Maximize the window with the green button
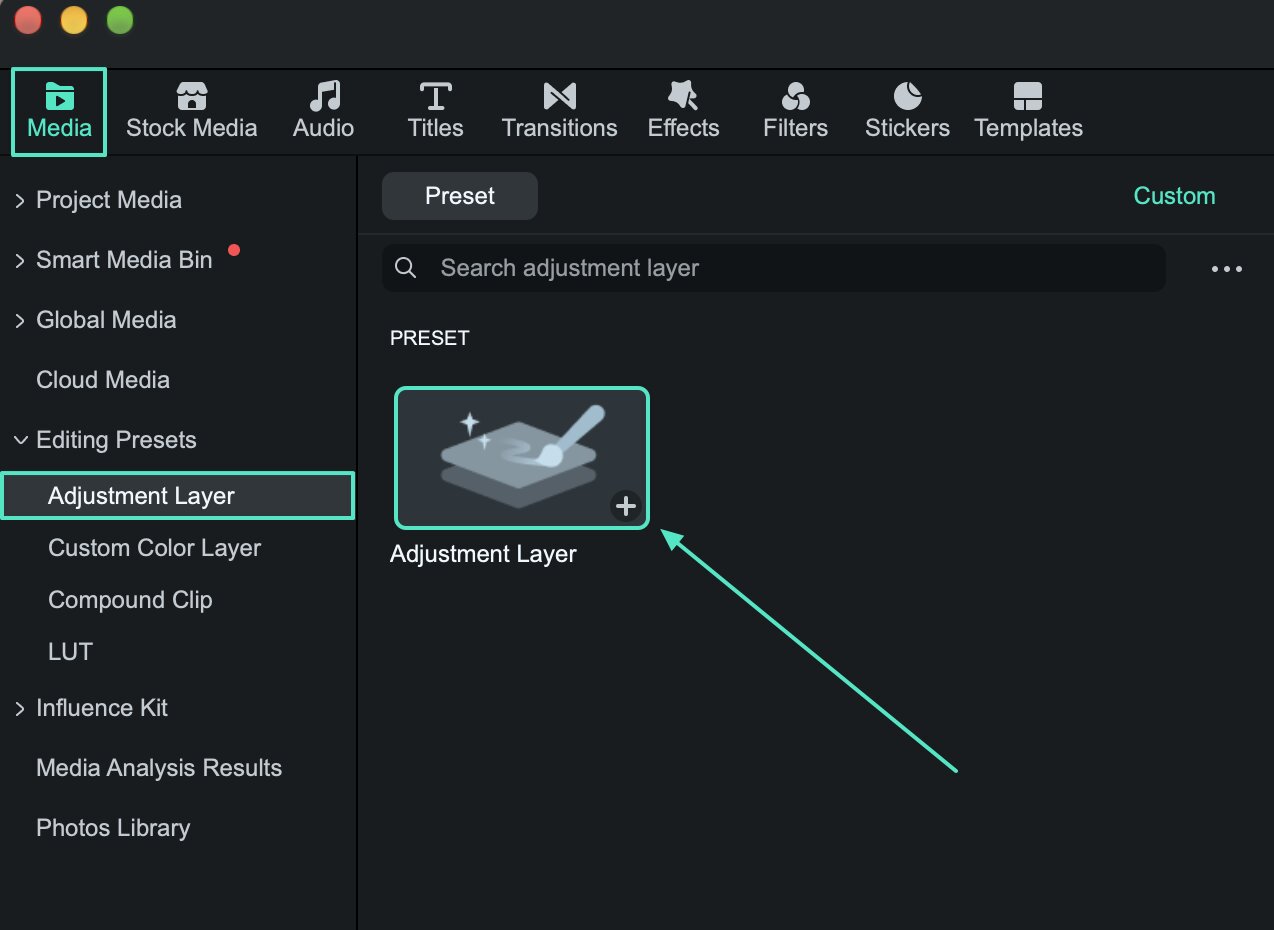Viewport: 1274px width, 930px height. [x=120, y=20]
